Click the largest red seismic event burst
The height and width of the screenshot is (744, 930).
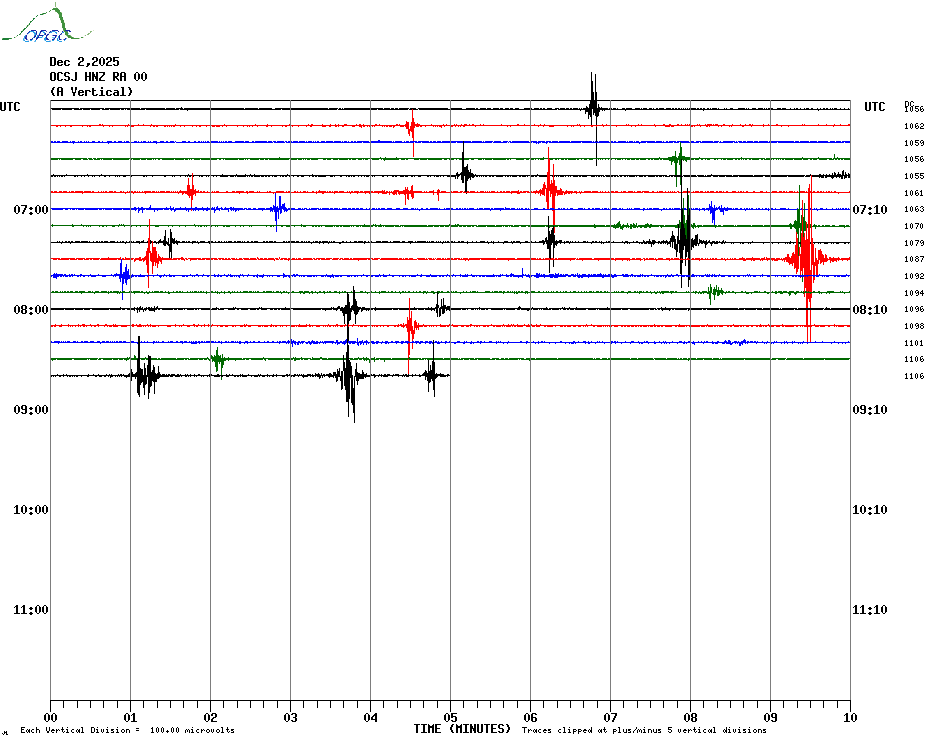click(806, 260)
